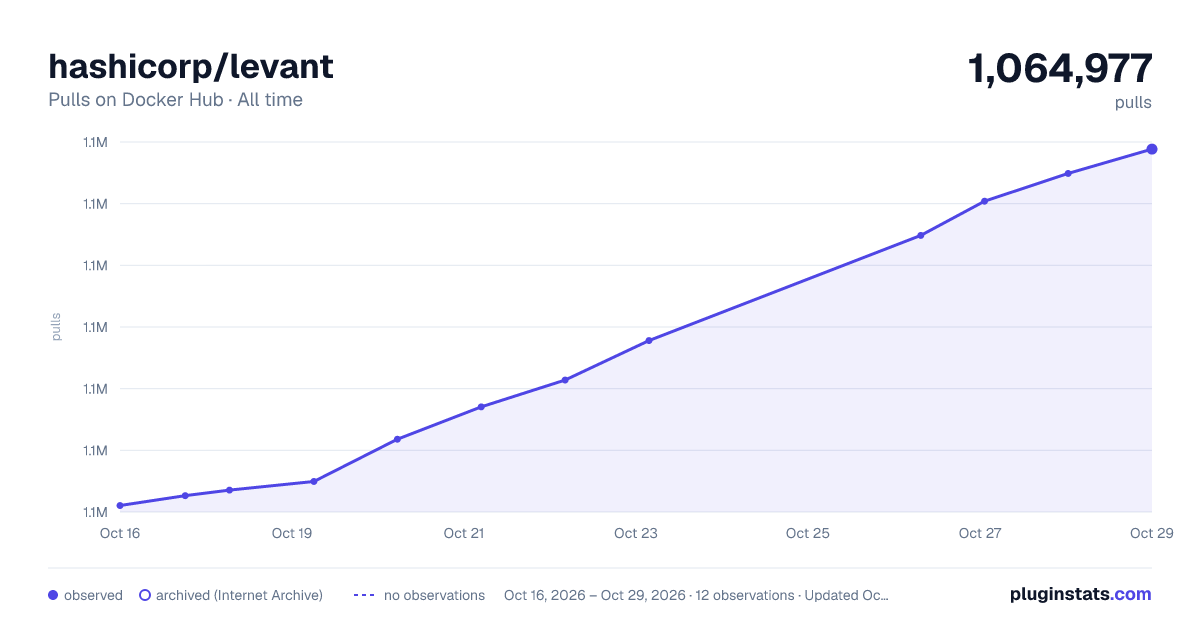This screenshot has height=630, width=1200.
Task: Select the data point above the Oct 19 label
Action: [x=314, y=481]
